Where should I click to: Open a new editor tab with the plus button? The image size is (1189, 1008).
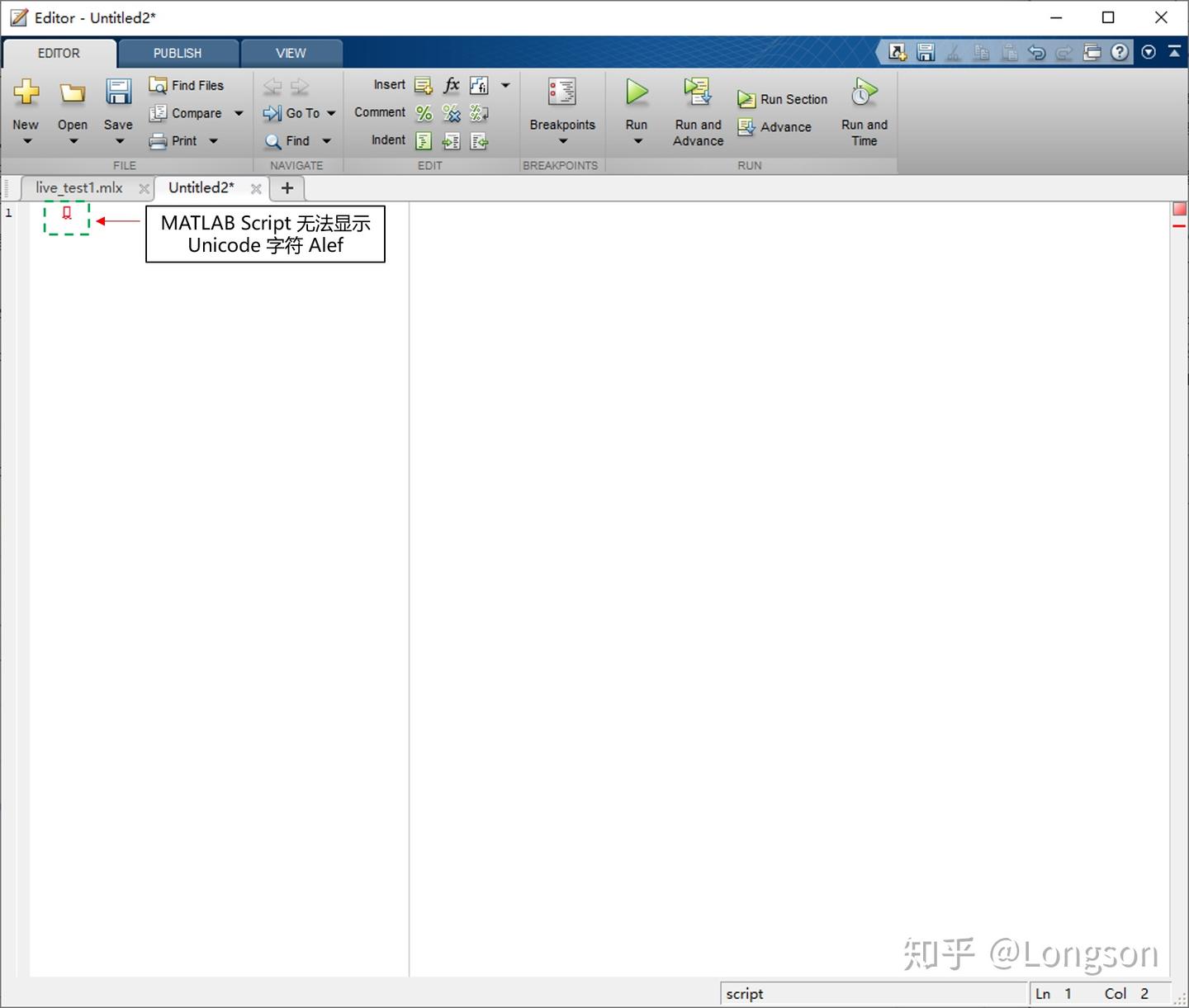tap(287, 188)
